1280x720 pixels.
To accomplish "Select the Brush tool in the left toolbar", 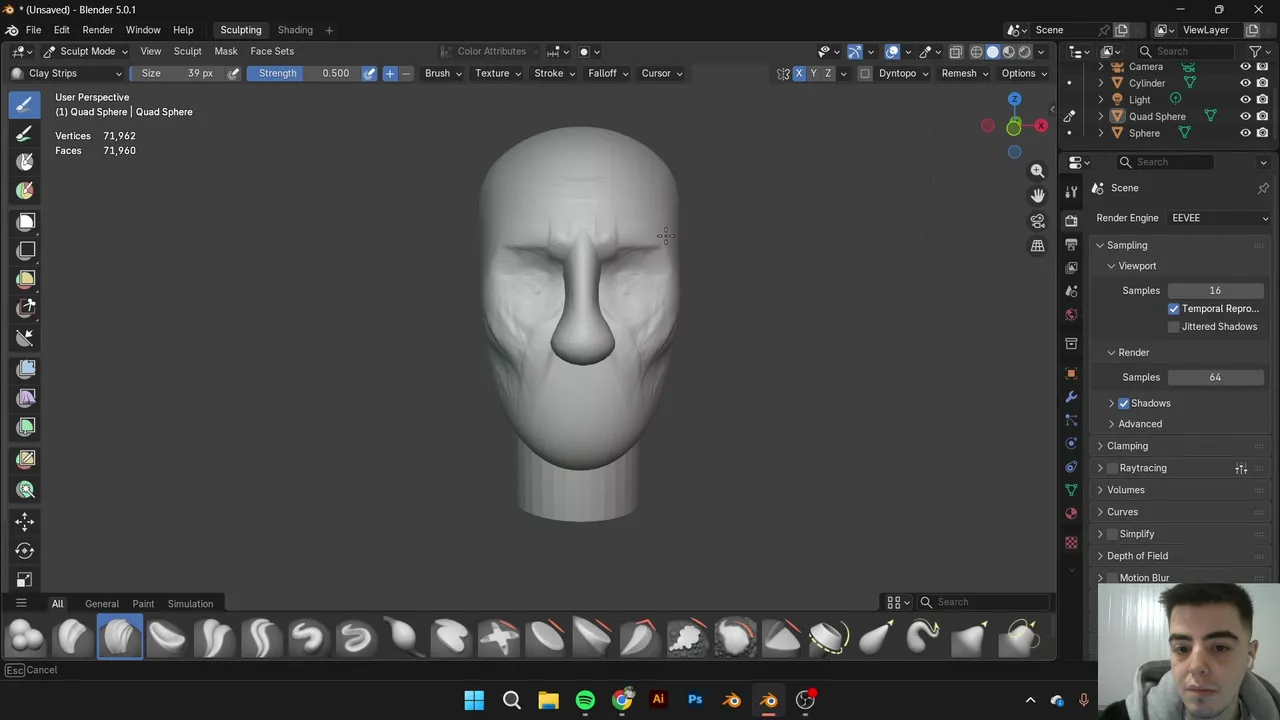I will click(25, 104).
